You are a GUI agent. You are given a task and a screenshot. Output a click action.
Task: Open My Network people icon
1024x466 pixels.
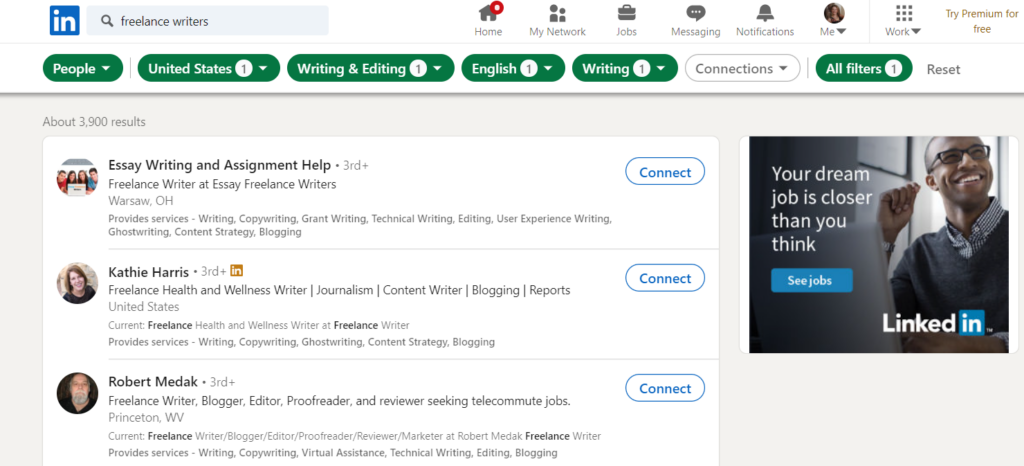point(558,14)
